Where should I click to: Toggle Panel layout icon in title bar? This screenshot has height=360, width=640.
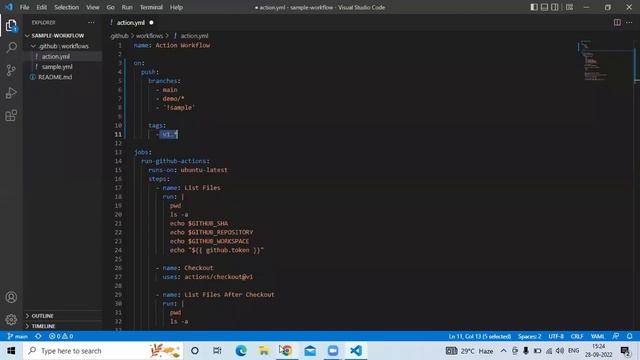tap(544, 7)
